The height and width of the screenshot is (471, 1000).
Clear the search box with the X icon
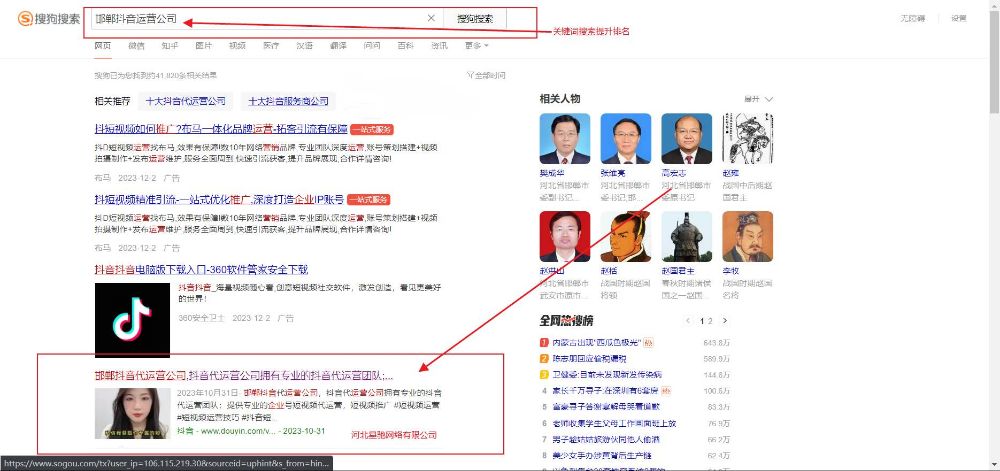click(431, 18)
